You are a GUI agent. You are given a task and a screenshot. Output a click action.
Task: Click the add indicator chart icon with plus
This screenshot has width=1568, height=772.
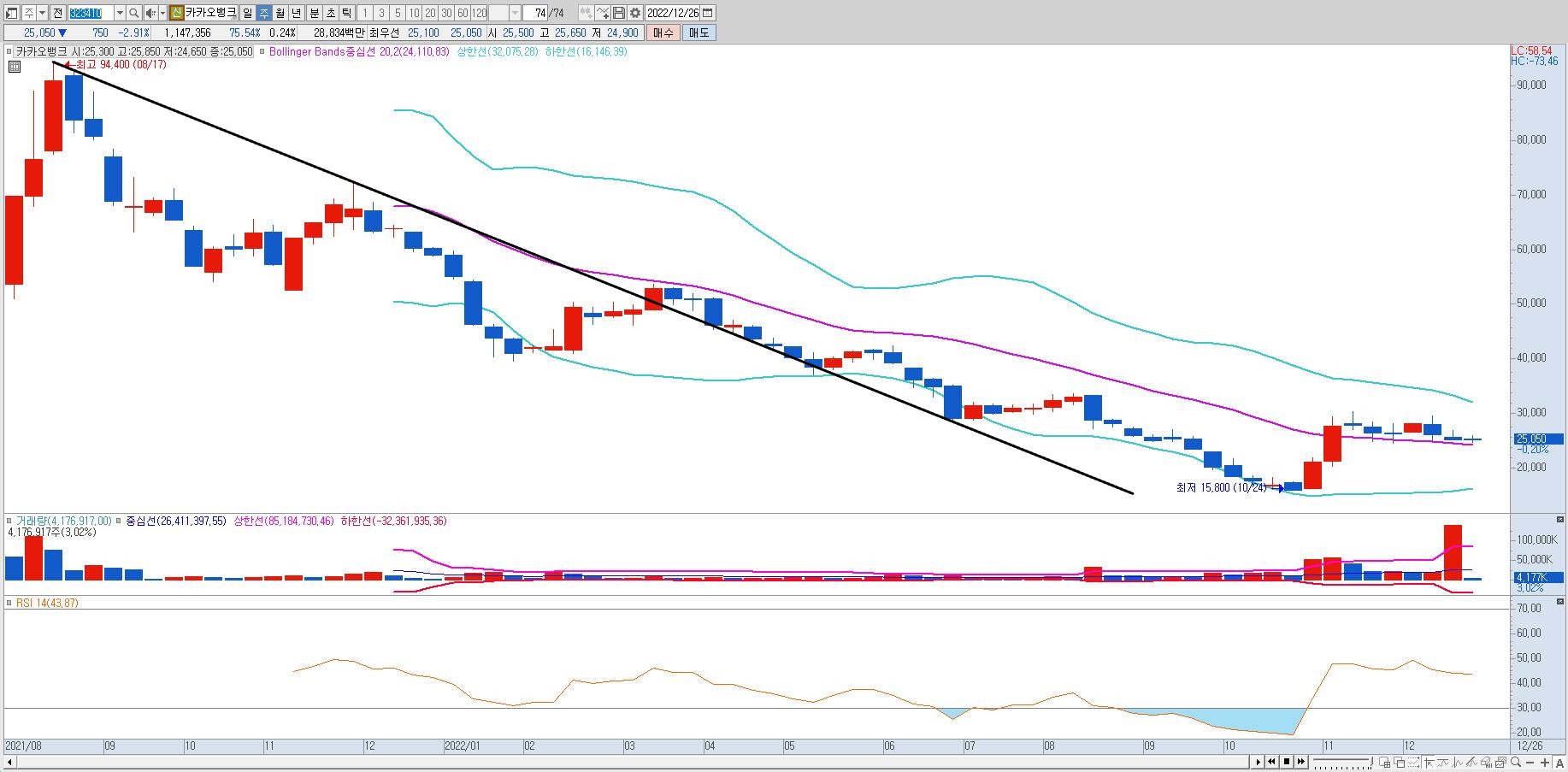[603, 13]
